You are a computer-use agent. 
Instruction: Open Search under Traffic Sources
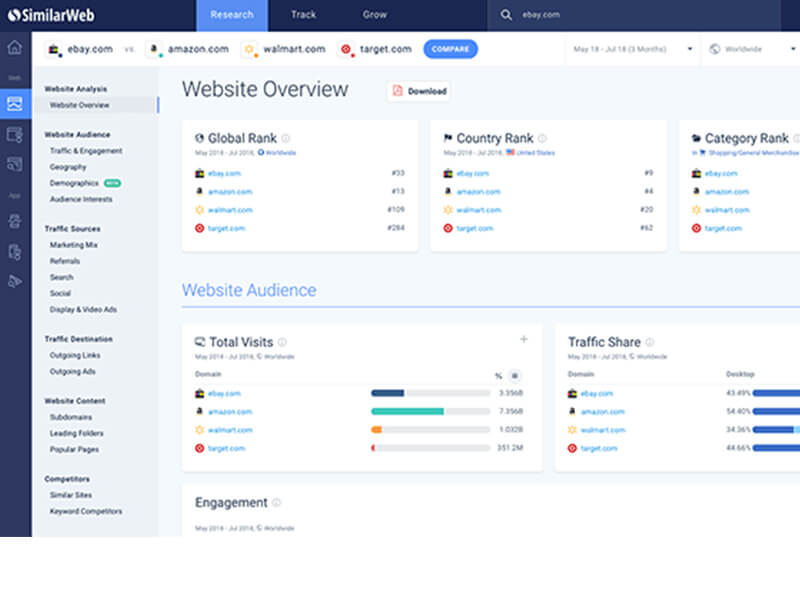pyautogui.click(x=62, y=277)
